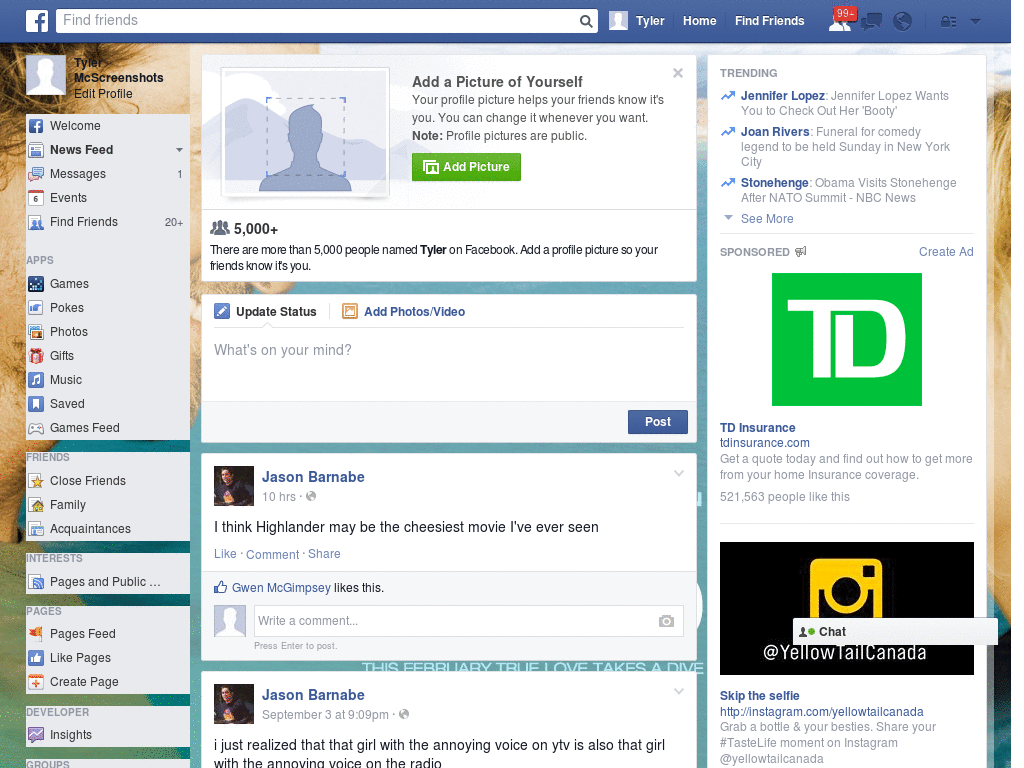This screenshot has width=1024, height=768.
Task: Click the Saved bookmark icon
Action: (37, 404)
